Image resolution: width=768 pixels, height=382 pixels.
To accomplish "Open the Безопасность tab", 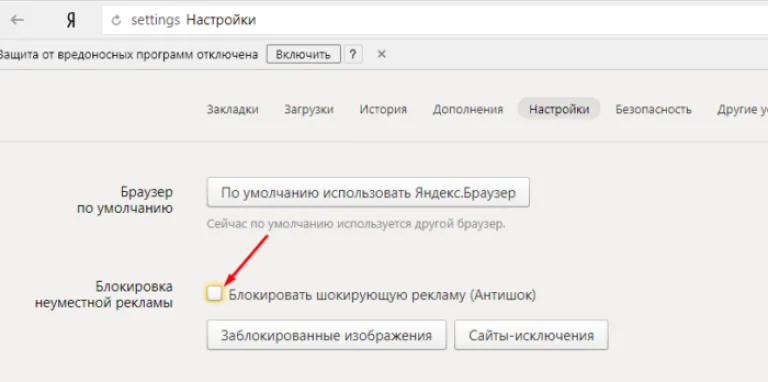I will coord(653,109).
